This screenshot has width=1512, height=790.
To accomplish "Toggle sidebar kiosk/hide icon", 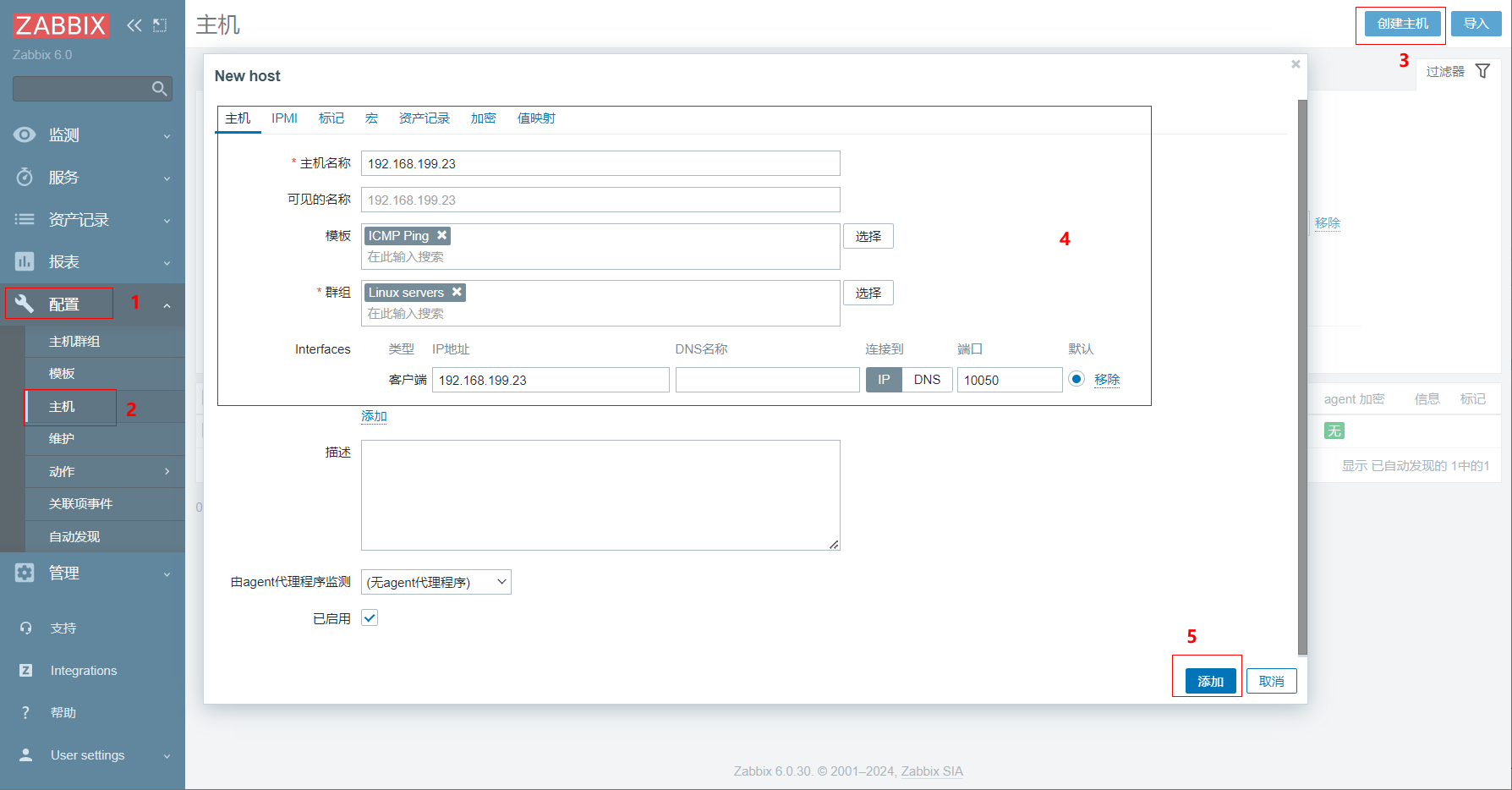I will tap(160, 25).
